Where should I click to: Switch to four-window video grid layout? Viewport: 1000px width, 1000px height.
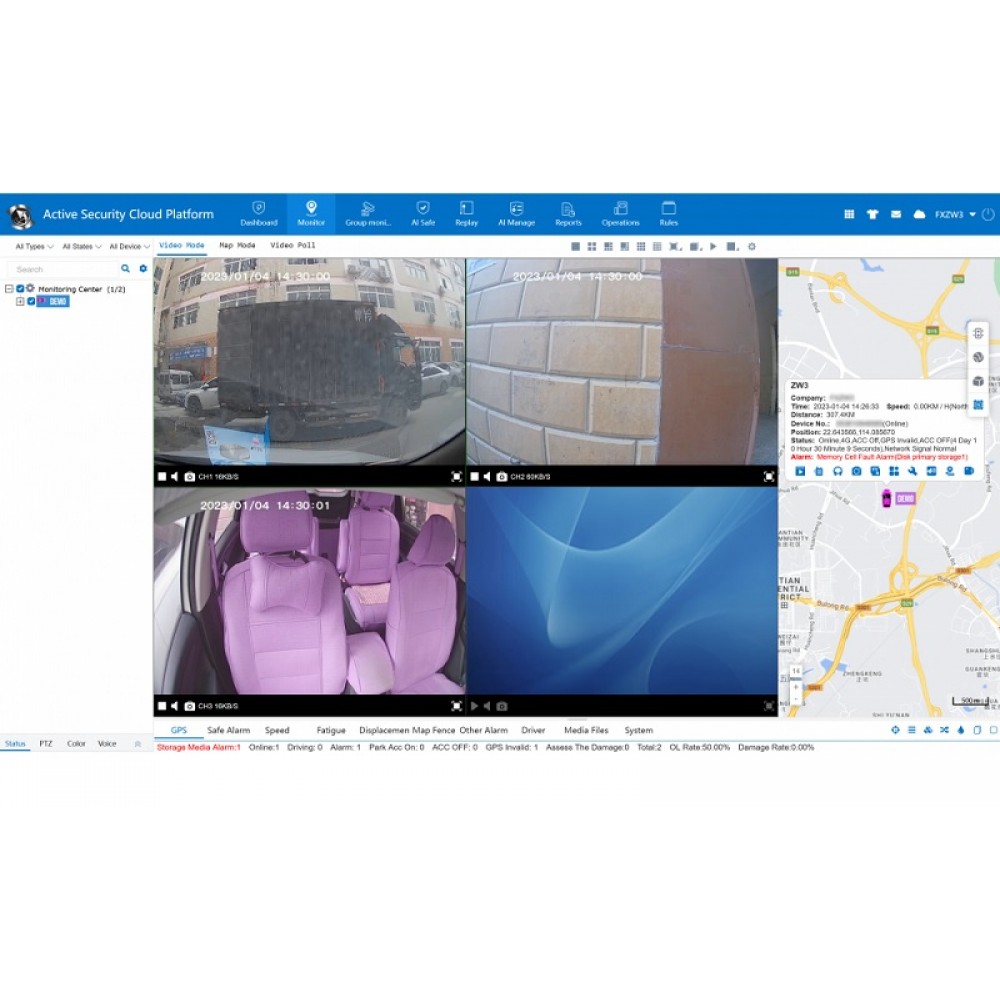click(592, 246)
